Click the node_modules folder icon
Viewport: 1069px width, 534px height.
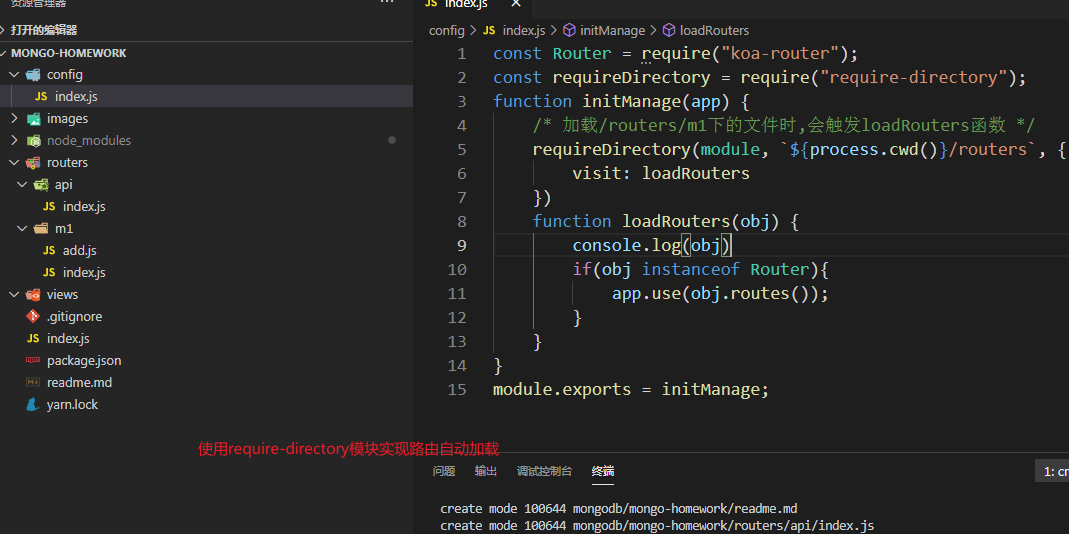pyautogui.click(x=33, y=140)
